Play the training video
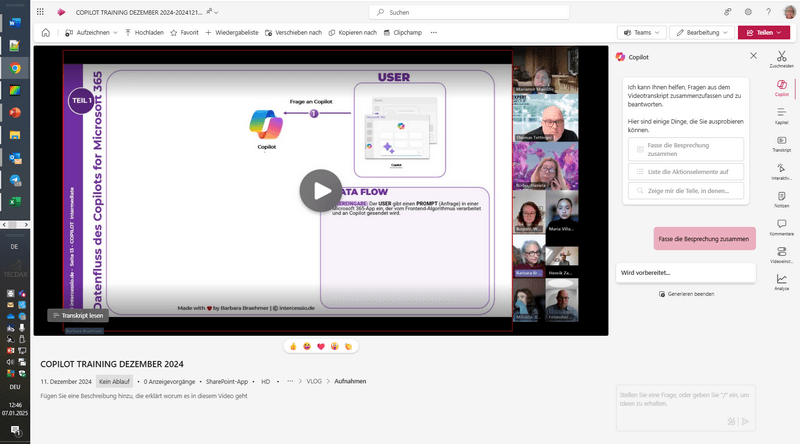 tap(320, 190)
